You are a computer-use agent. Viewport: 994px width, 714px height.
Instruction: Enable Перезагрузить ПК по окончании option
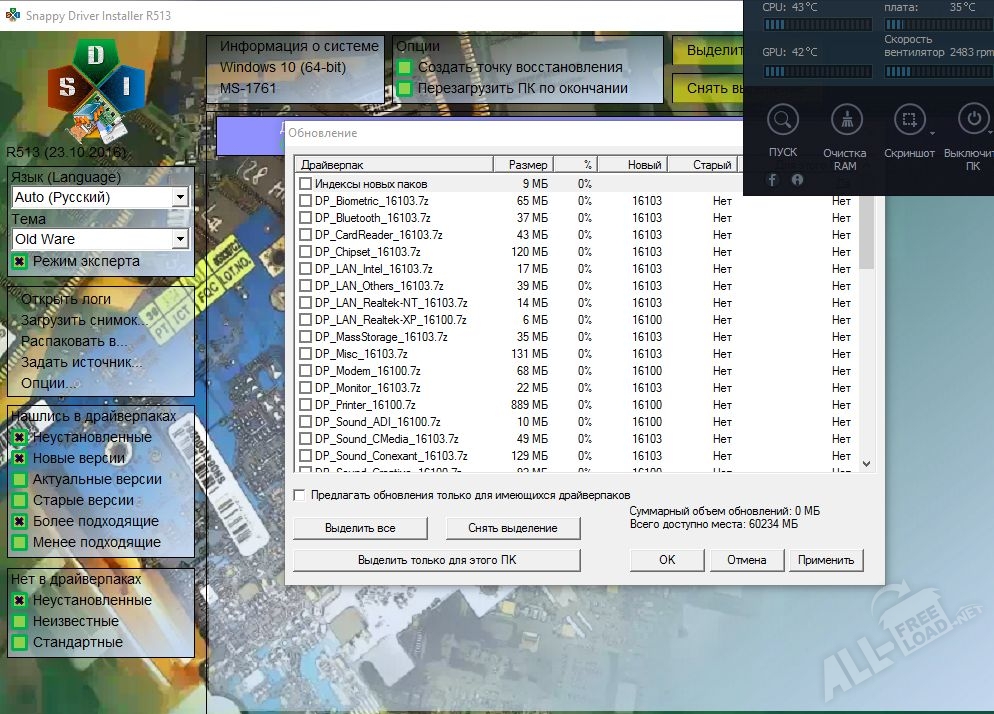pyautogui.click(x=404, y=88)
